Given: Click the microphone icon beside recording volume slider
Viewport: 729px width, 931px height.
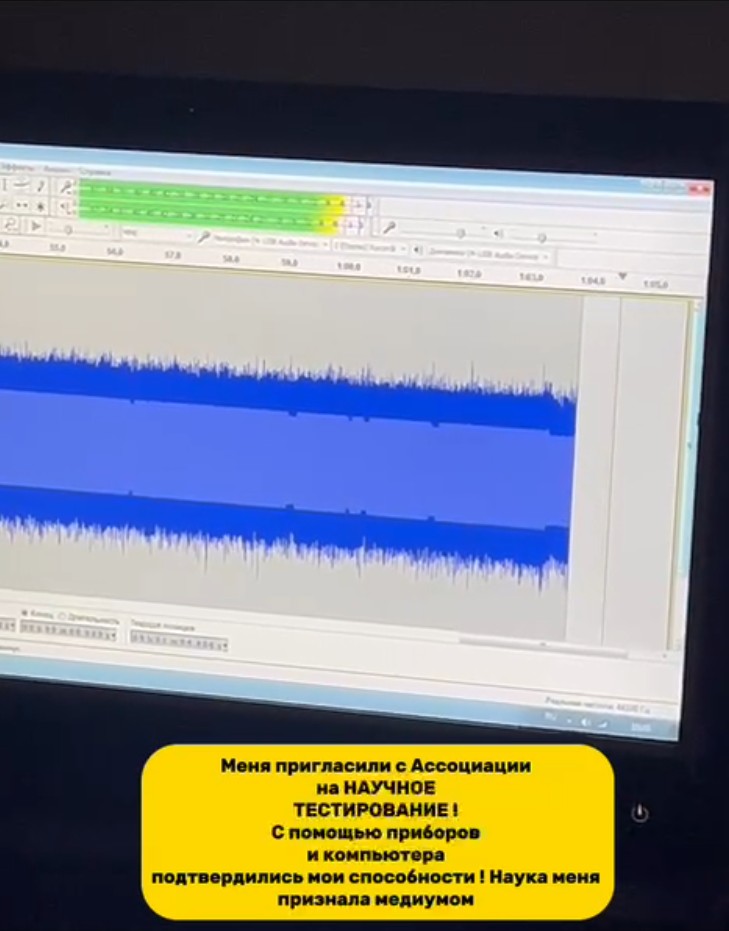Looking at the screenshot, I should click(387, 228).
